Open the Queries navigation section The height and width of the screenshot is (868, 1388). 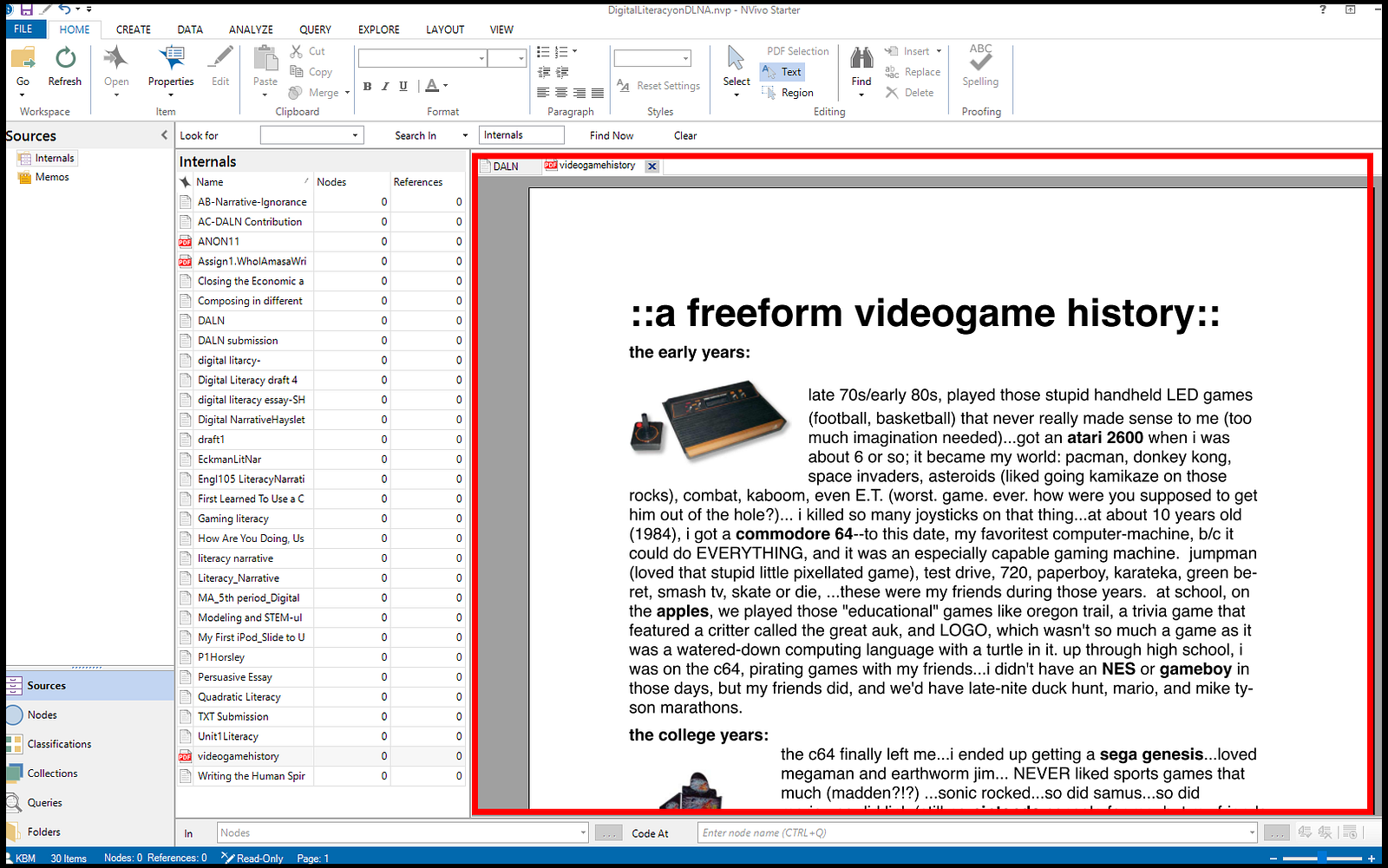coord(89,803)
